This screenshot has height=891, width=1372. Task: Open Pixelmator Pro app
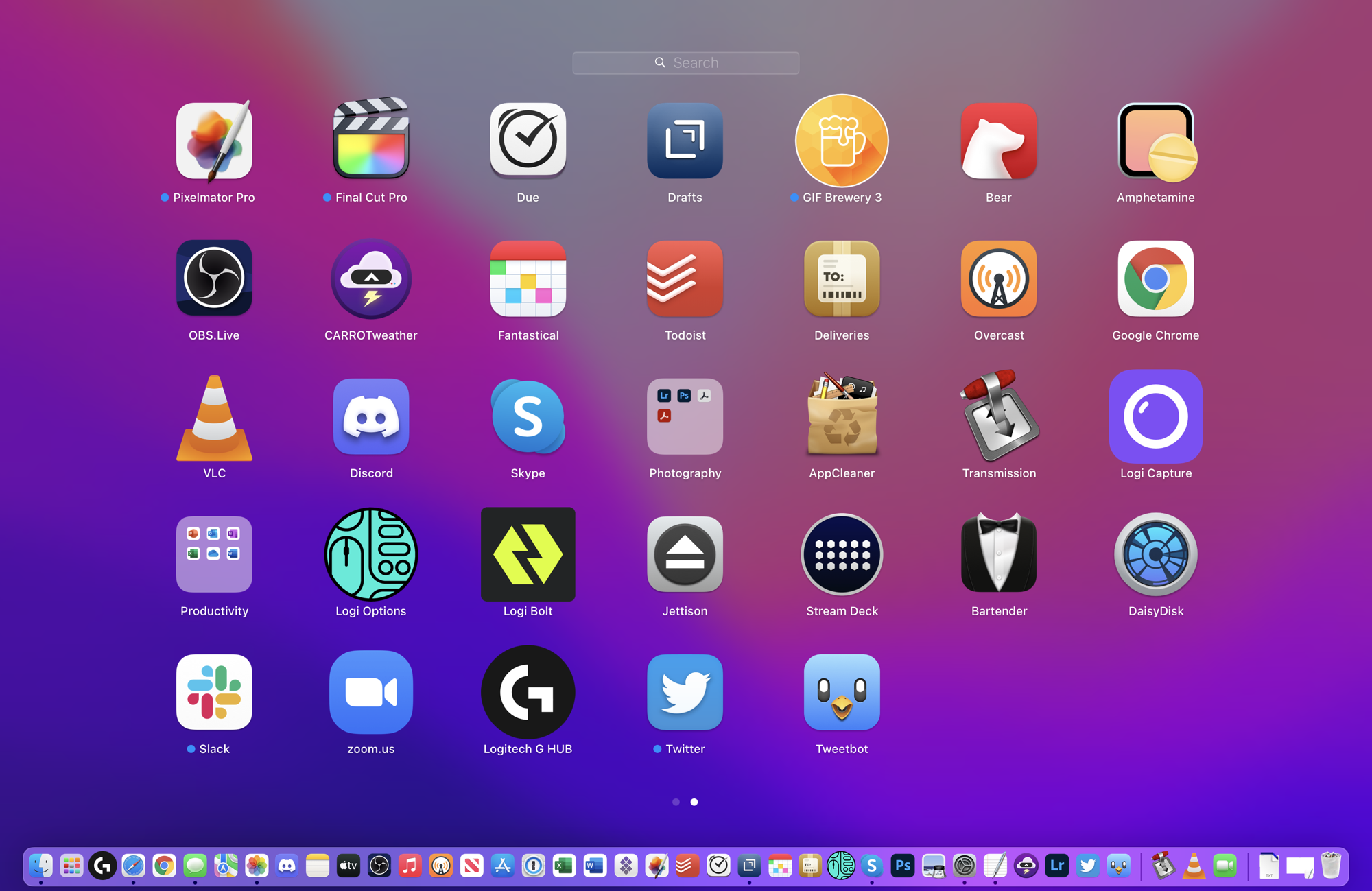coord(214,141)
